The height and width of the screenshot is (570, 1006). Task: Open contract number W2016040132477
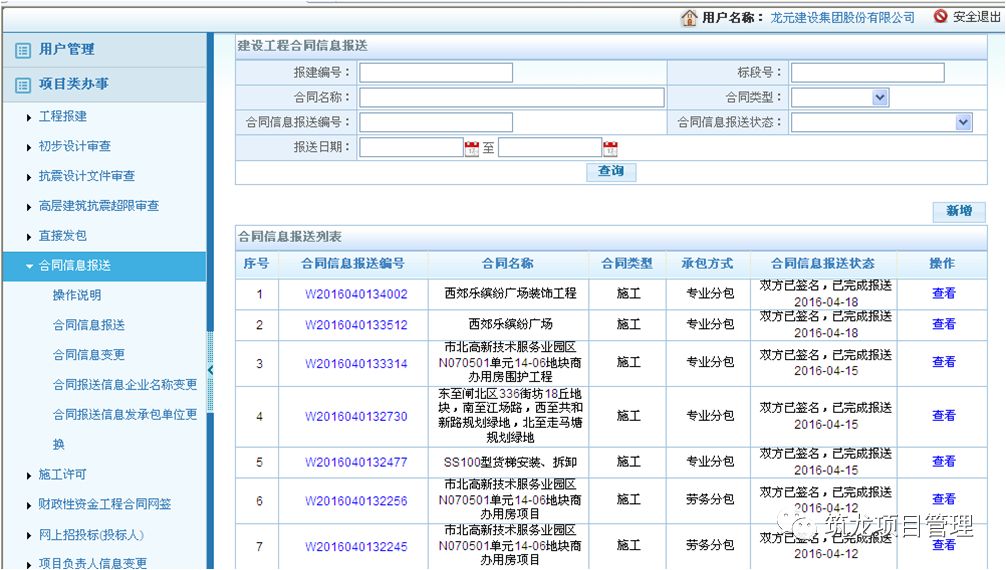356,462
